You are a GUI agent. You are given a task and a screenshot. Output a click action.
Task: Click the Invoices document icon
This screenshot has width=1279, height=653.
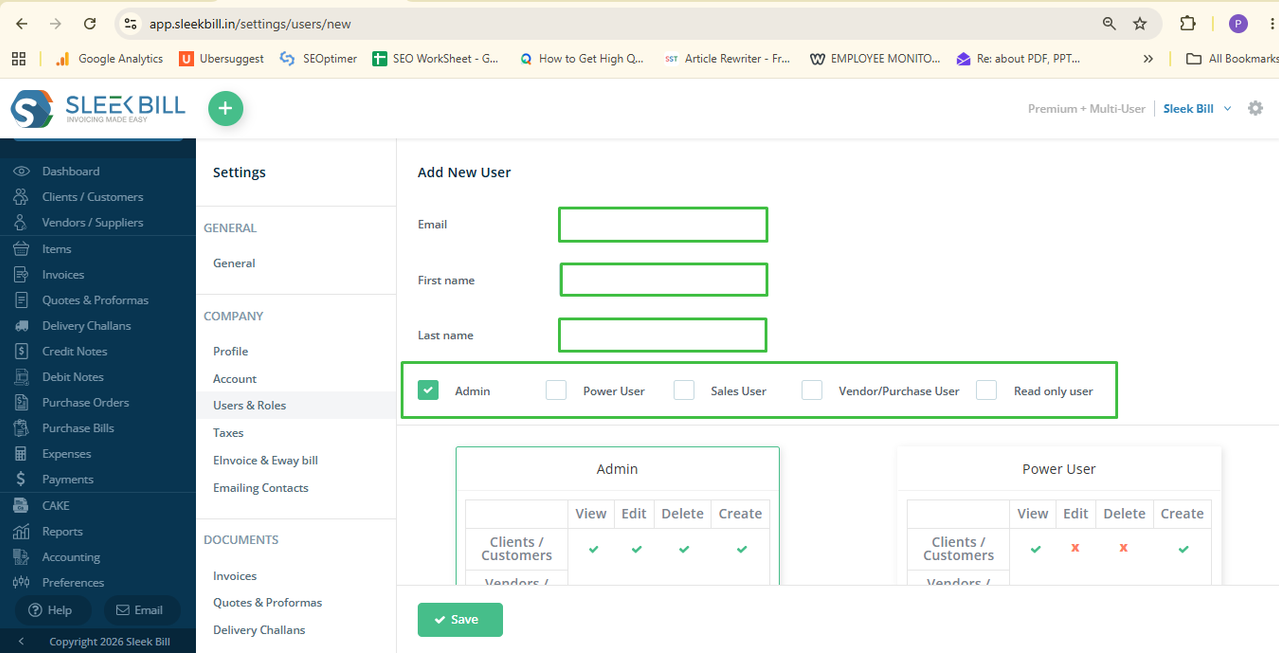click(21, 274)
